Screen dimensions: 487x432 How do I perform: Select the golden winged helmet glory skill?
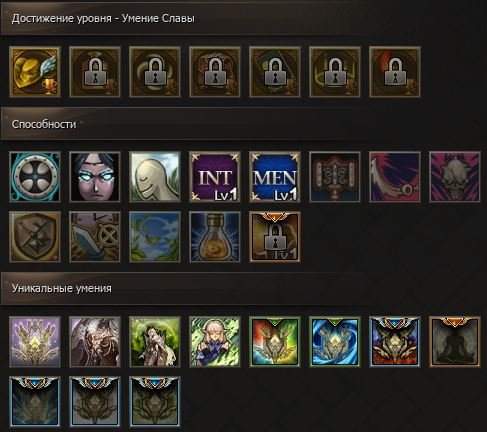coord(35,72)
